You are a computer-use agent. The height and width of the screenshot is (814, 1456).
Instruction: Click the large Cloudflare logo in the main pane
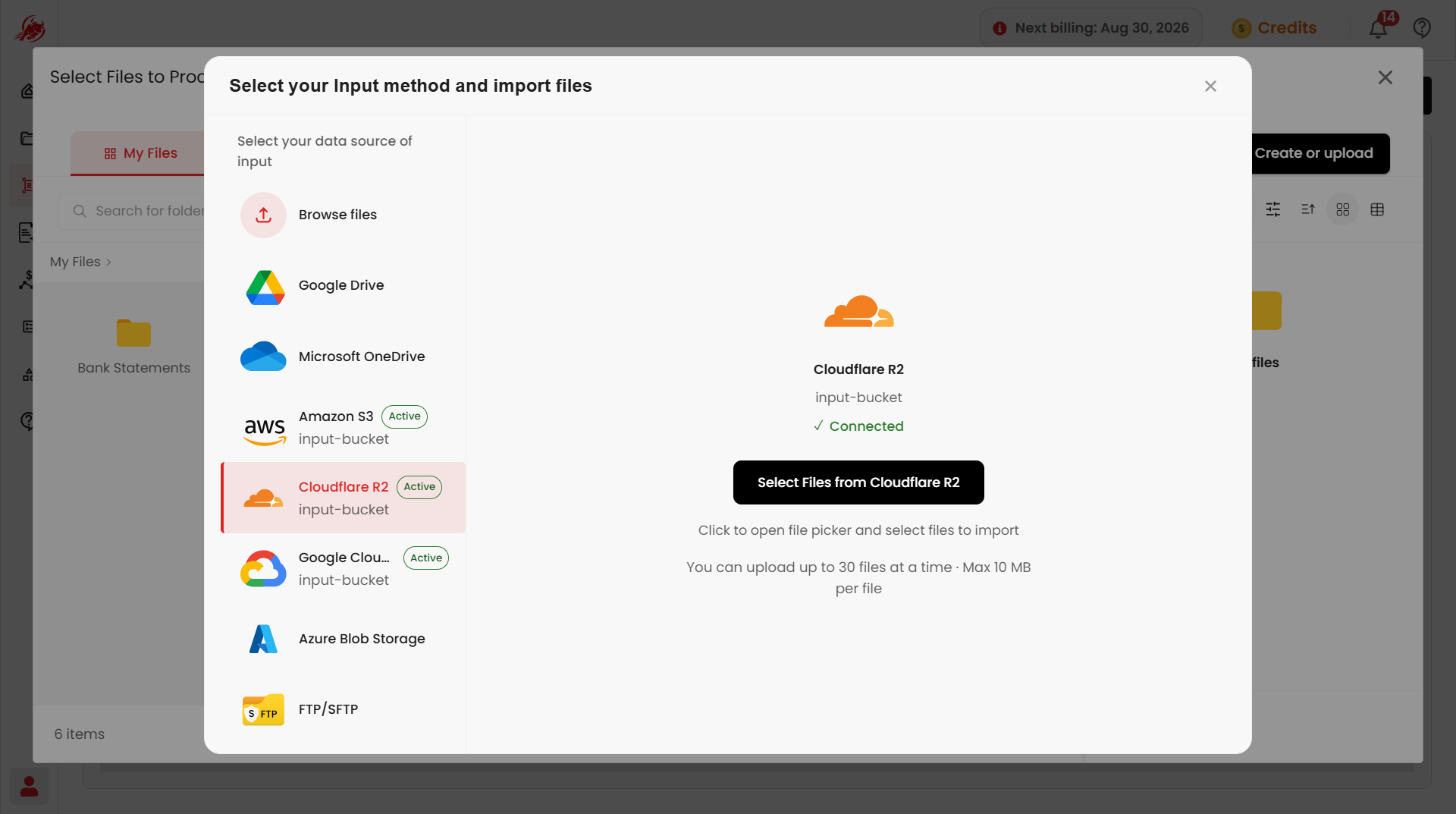(859, 312)
